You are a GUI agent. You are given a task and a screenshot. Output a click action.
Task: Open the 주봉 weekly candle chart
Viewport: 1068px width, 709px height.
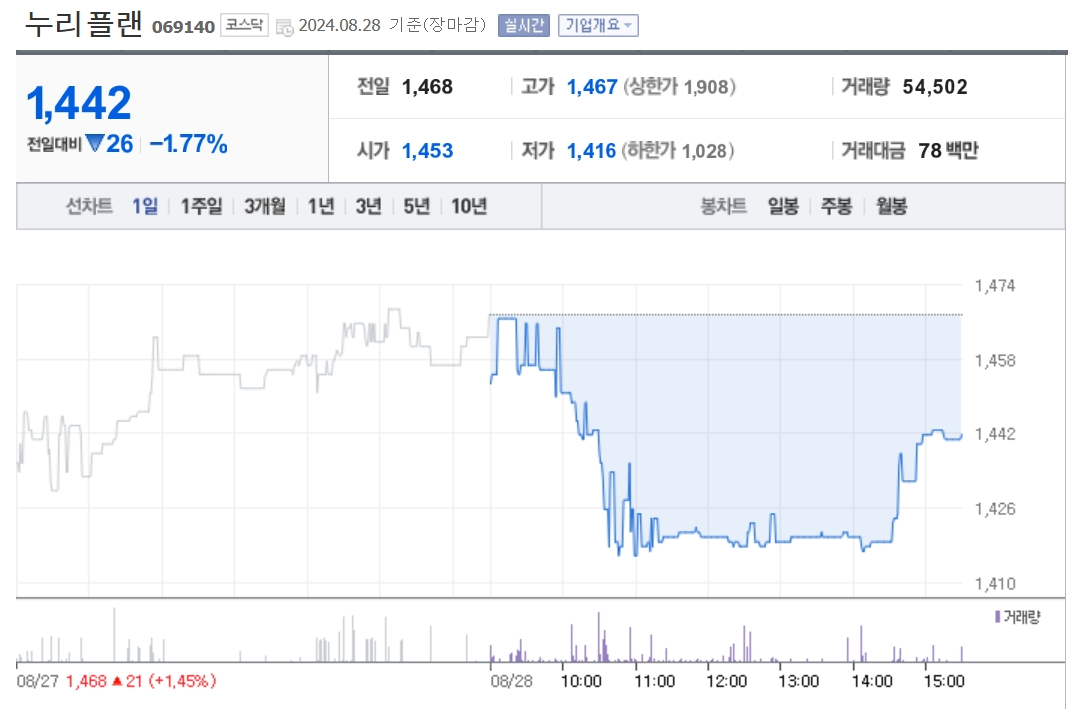tap(836, 206)
